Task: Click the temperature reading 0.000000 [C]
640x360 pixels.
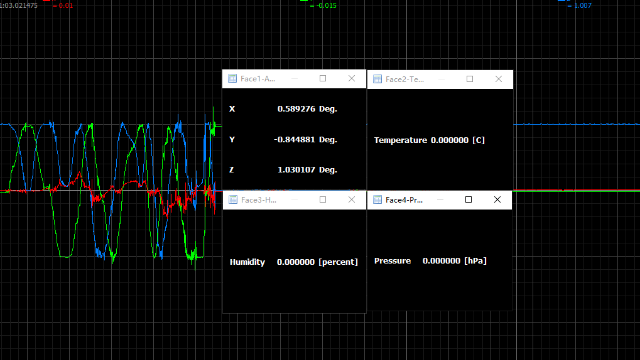Action: tap(458, 140)
